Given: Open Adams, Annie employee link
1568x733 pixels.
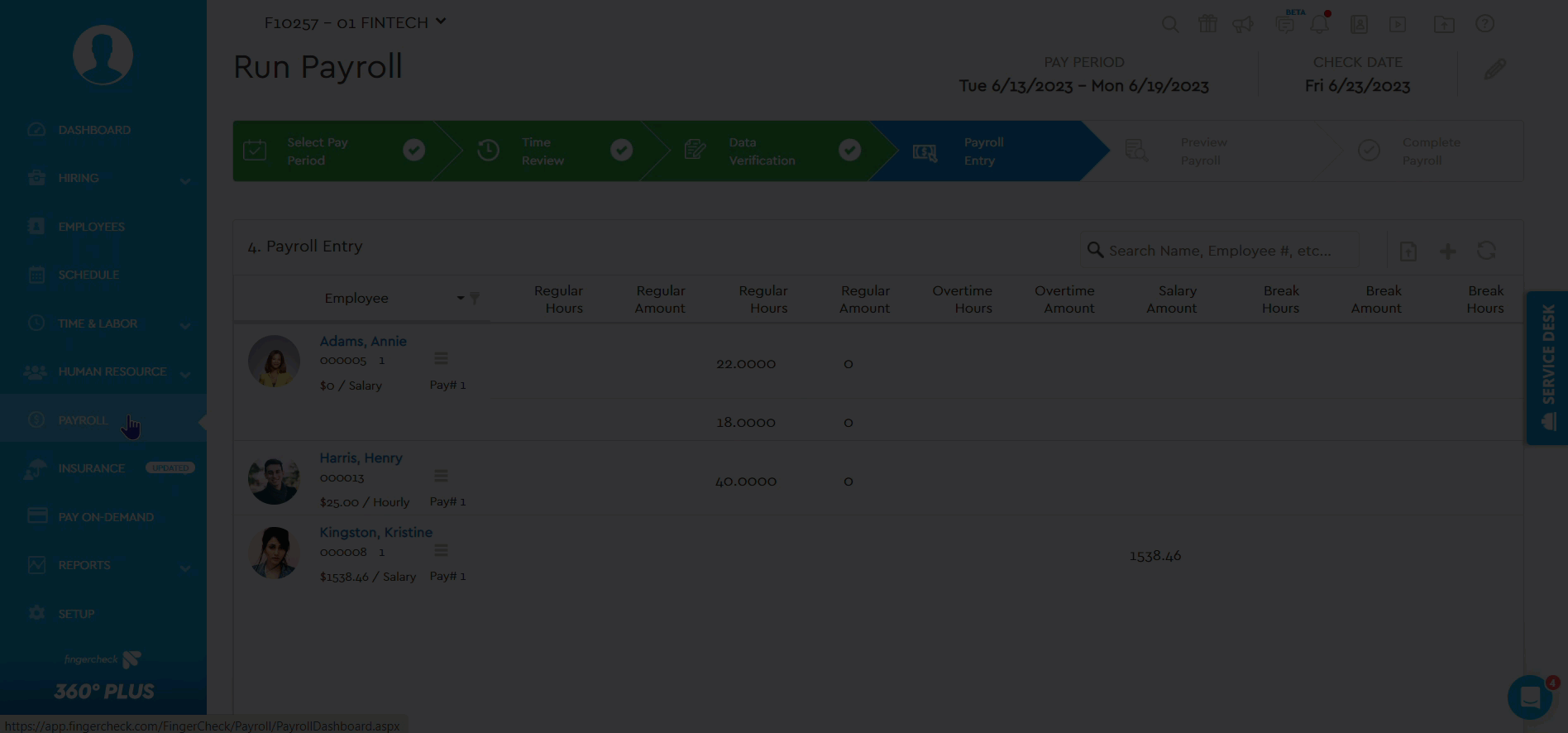Looking at the screenshot, I should 363,341.
